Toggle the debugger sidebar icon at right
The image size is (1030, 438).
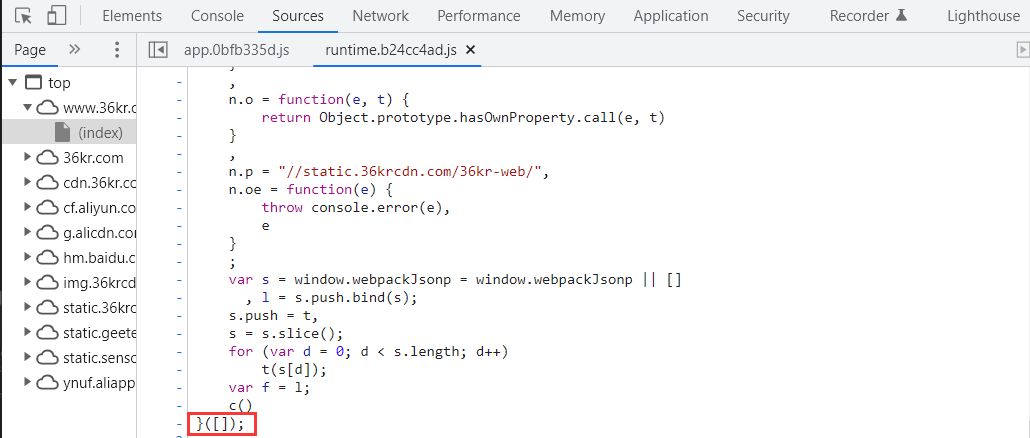pos(1022,50)
